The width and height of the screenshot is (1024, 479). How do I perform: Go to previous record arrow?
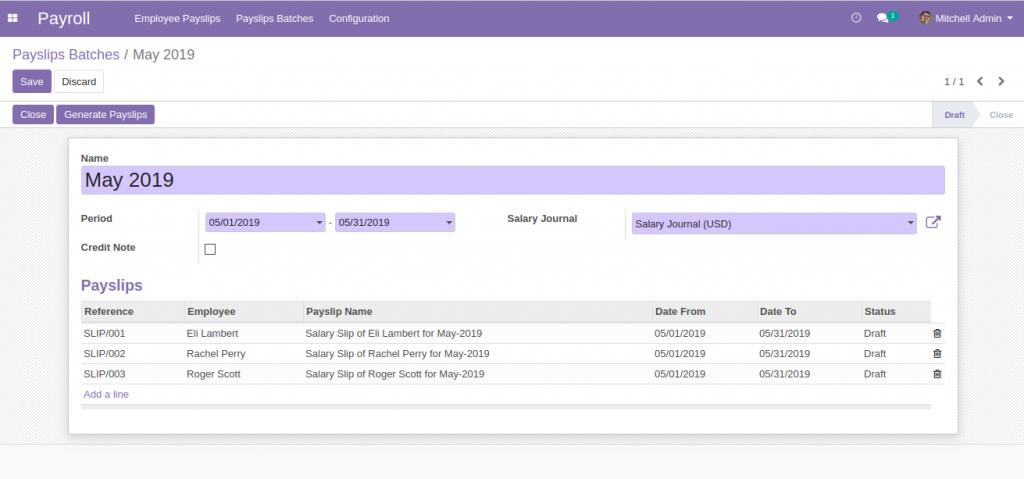[980, 81]
